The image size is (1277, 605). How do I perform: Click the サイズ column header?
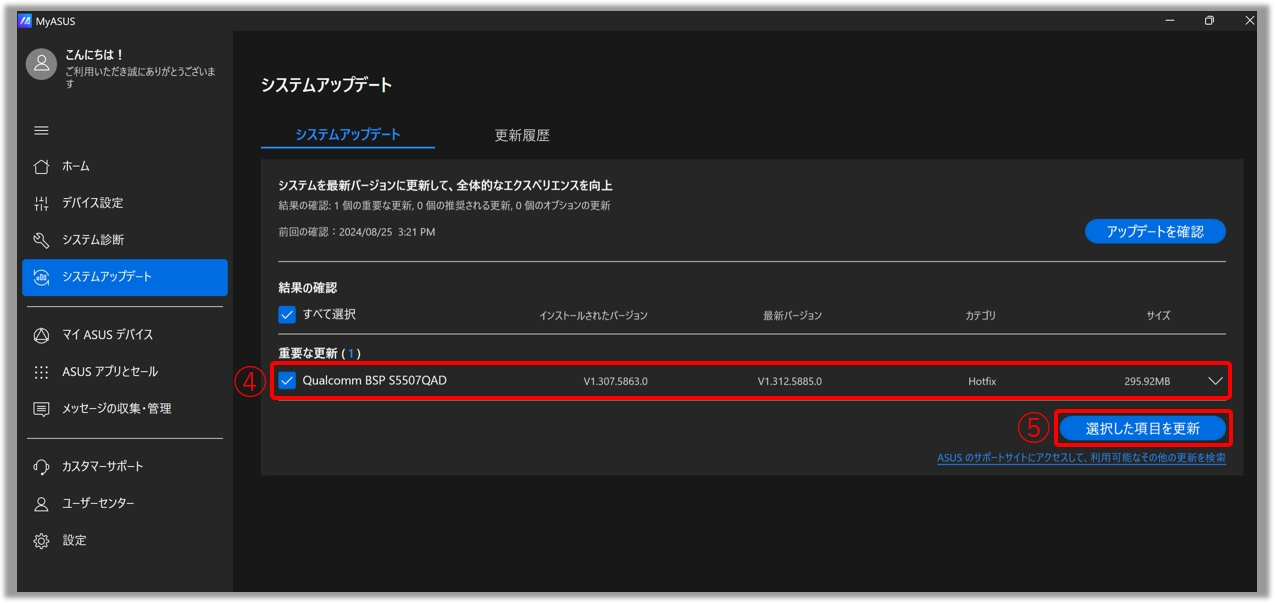(1158, 316)
